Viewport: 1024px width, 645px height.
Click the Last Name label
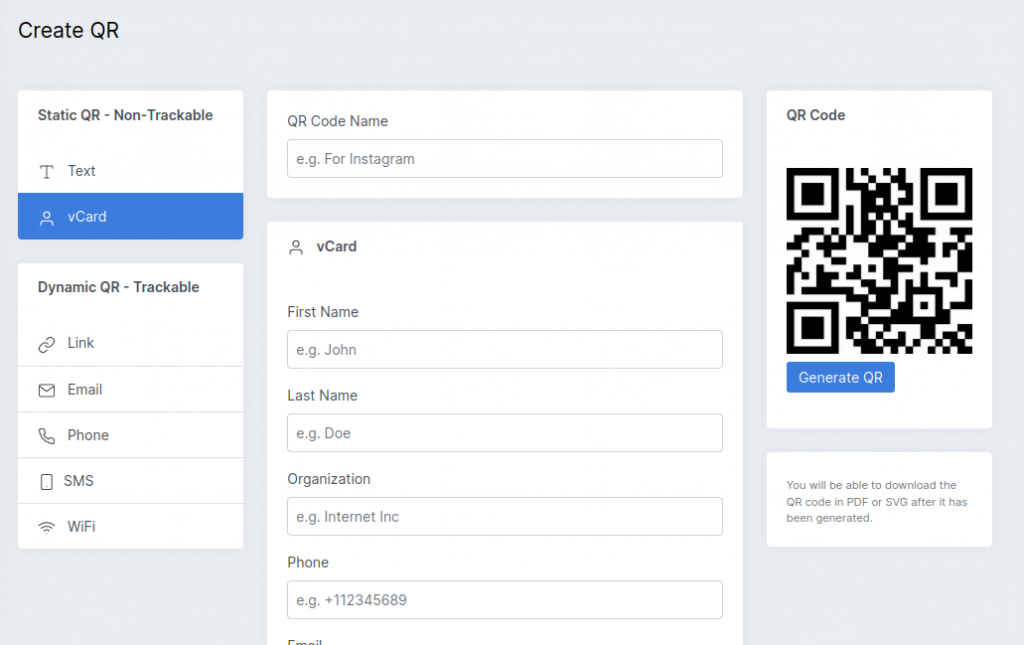[323, 396]
